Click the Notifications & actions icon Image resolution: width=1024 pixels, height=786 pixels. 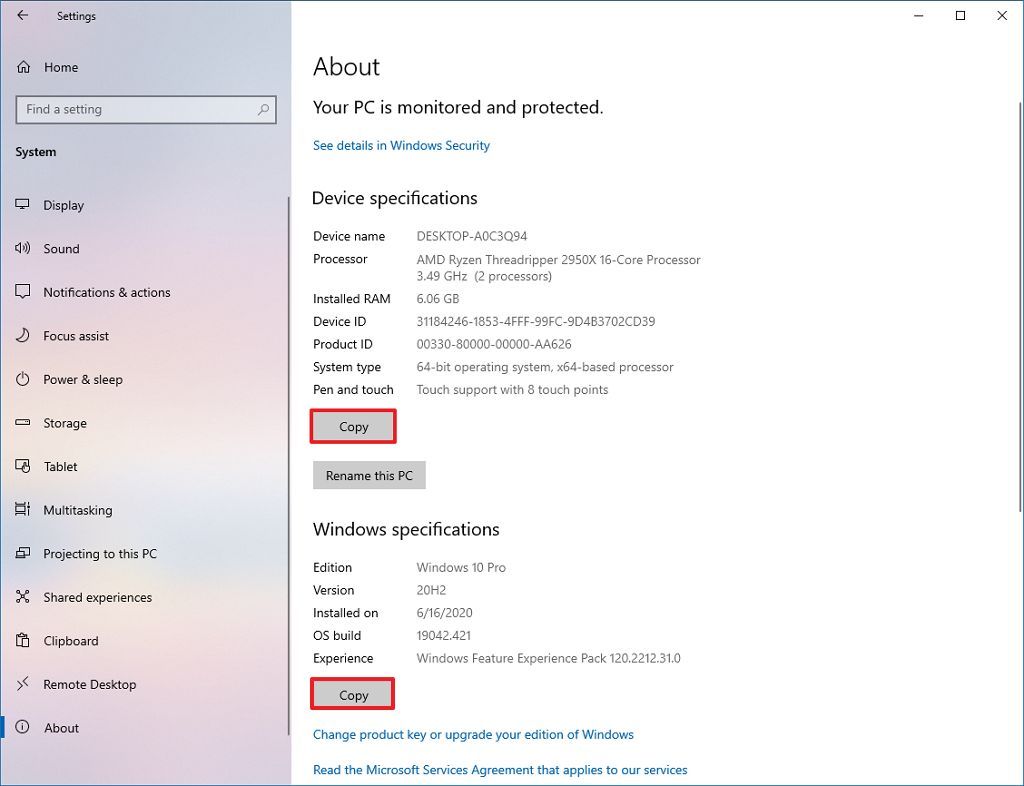(23, 292)
